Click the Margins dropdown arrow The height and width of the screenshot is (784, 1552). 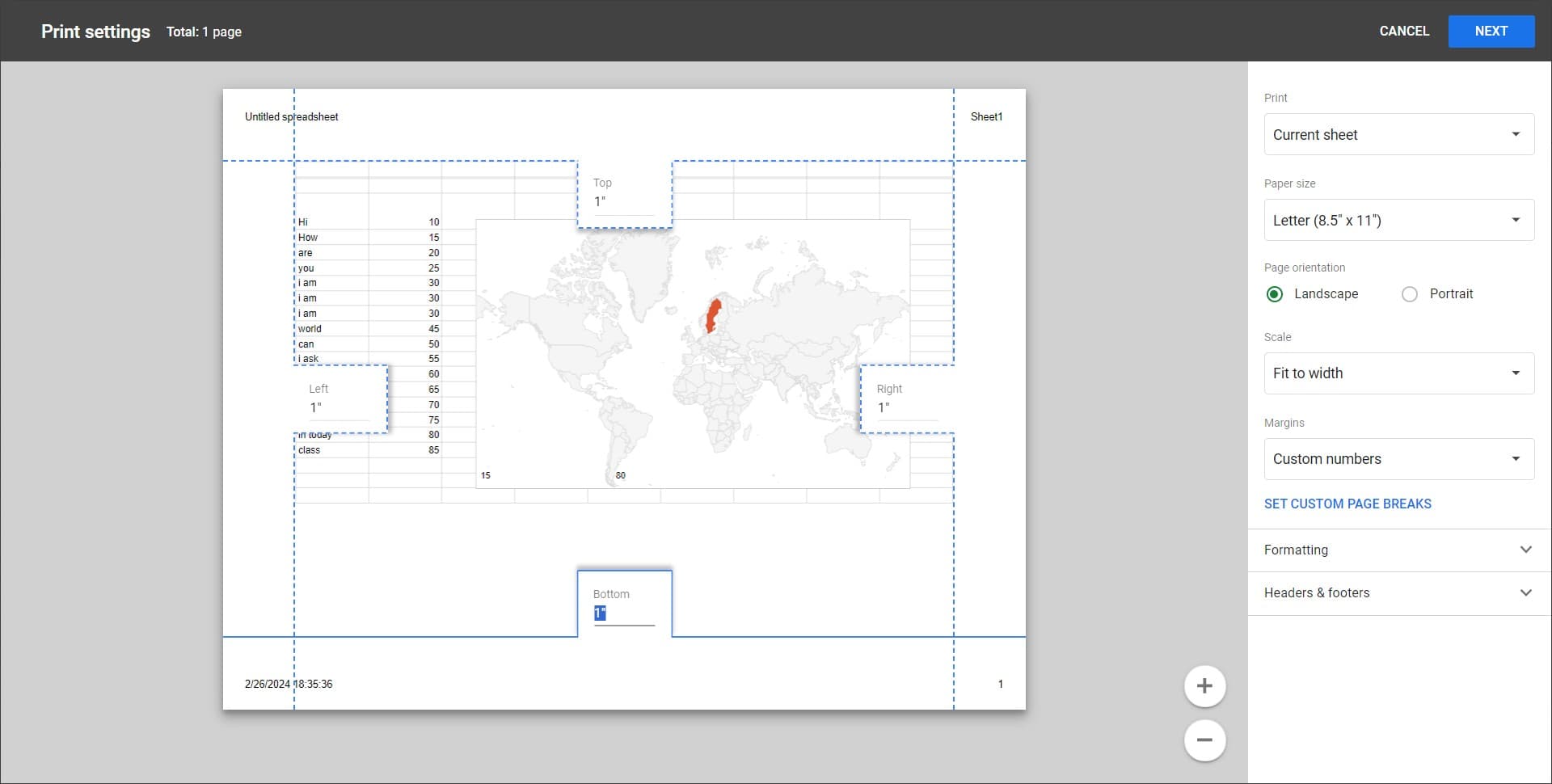click(x=1515, y=458)
